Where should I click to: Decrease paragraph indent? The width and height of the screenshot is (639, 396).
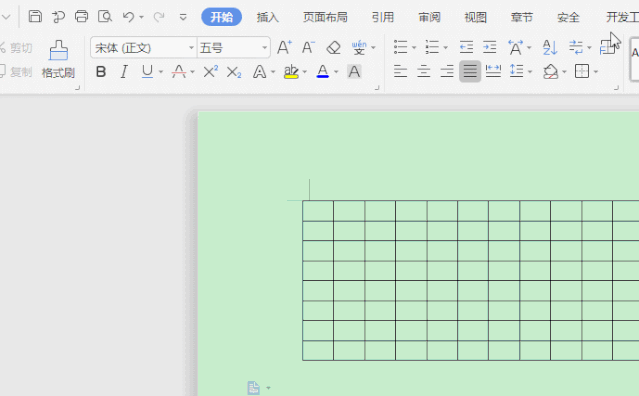(466, 47)
